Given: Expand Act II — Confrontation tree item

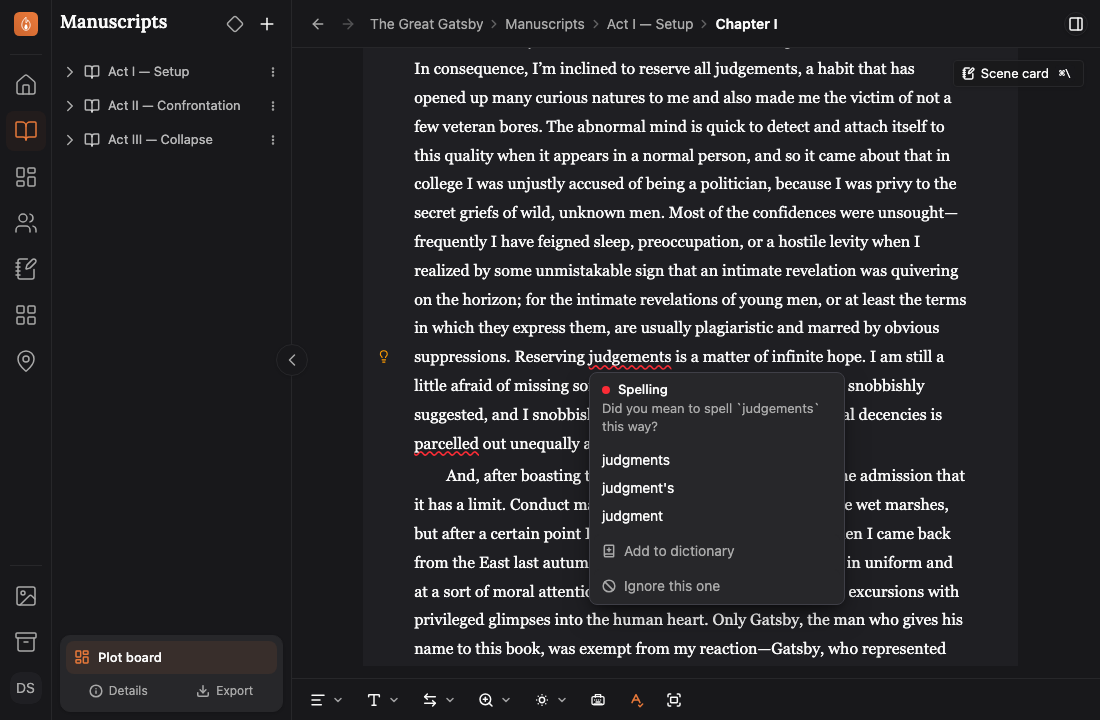Looking at the screenshot, I should (69, 105).
